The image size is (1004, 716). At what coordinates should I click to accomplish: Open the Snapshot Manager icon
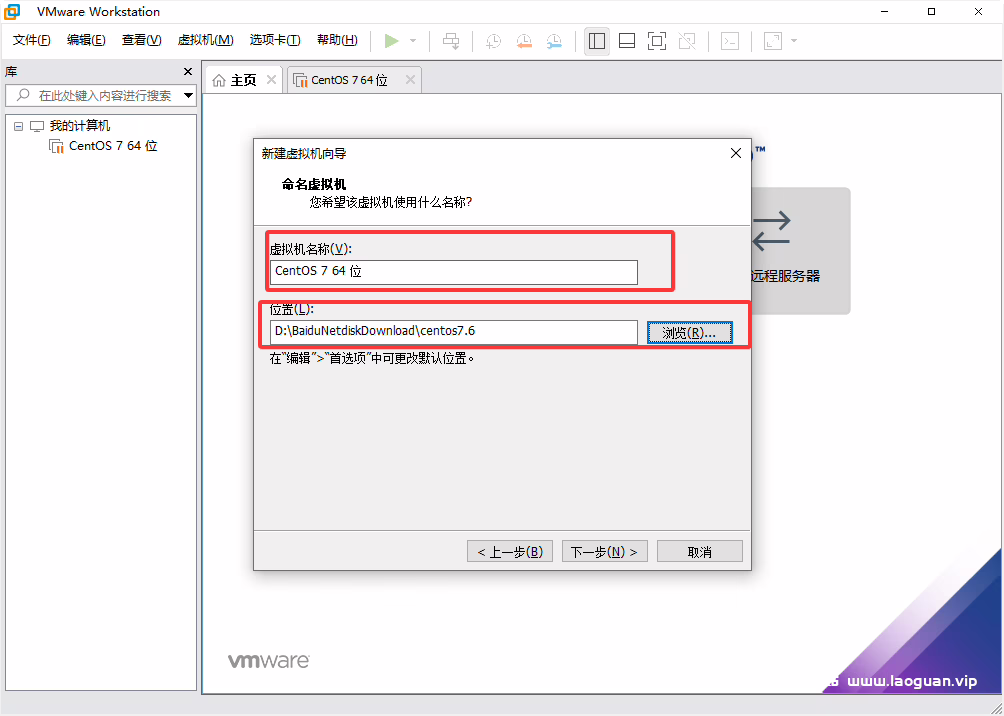555,40
